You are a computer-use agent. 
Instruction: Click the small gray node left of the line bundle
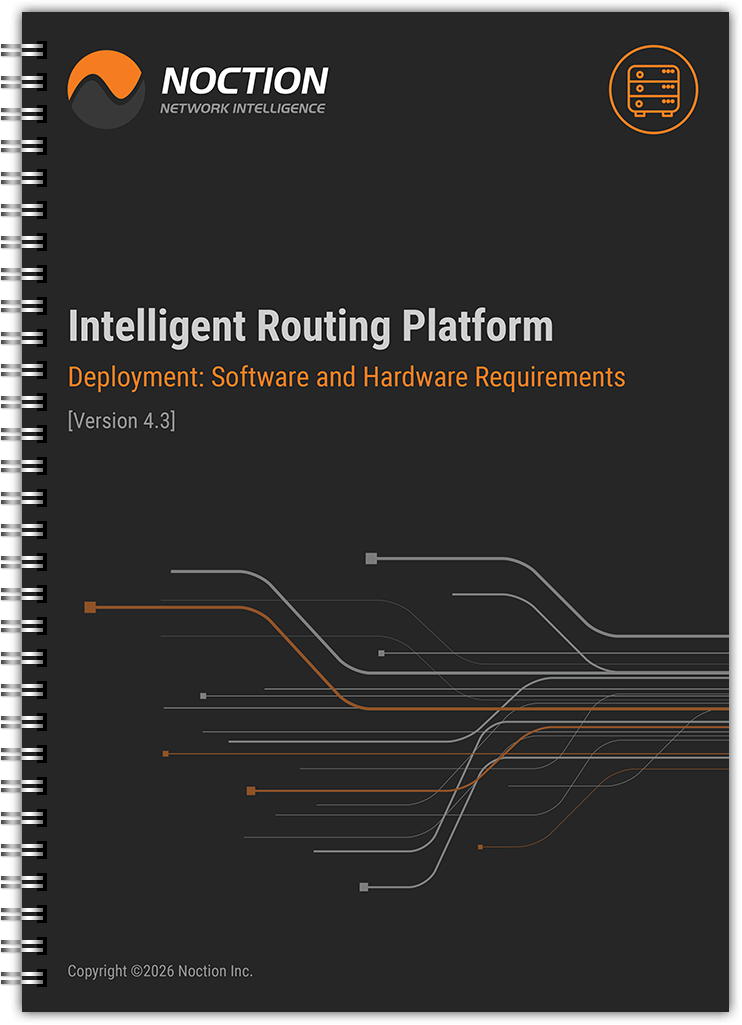[x=203, y=695]
